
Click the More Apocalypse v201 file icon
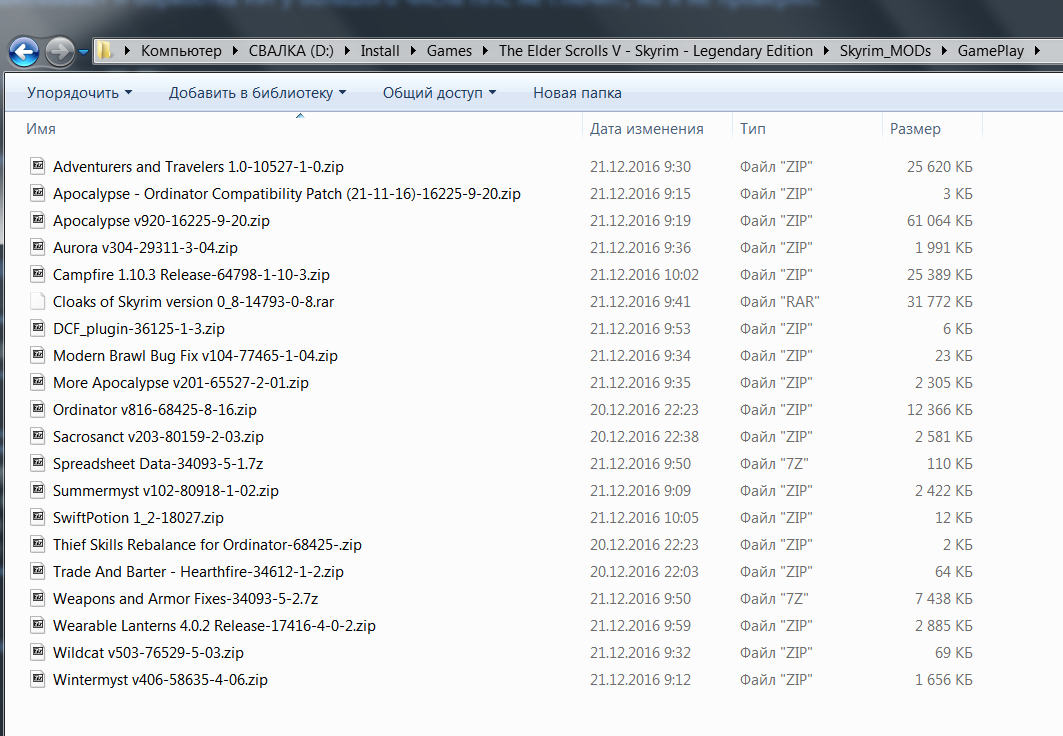click(38, 382)
